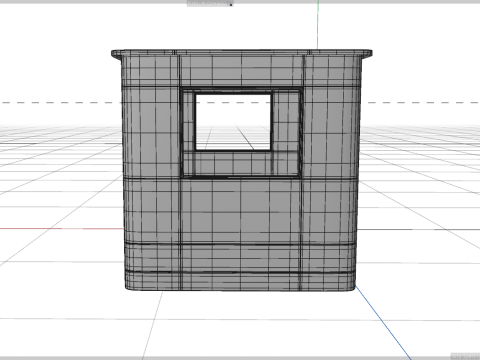This screenshot has width=480, height=360.
Task: Click the blurred status label in the bottom-right corner
Action: pyautogui.click(x=464, y=356)
